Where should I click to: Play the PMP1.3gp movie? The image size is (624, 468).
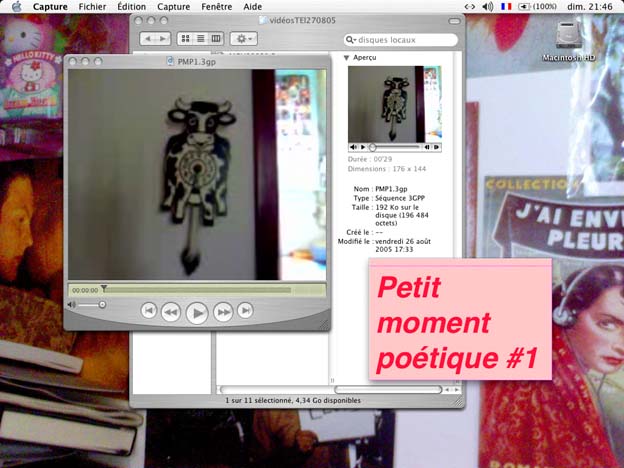pos(197,313)
